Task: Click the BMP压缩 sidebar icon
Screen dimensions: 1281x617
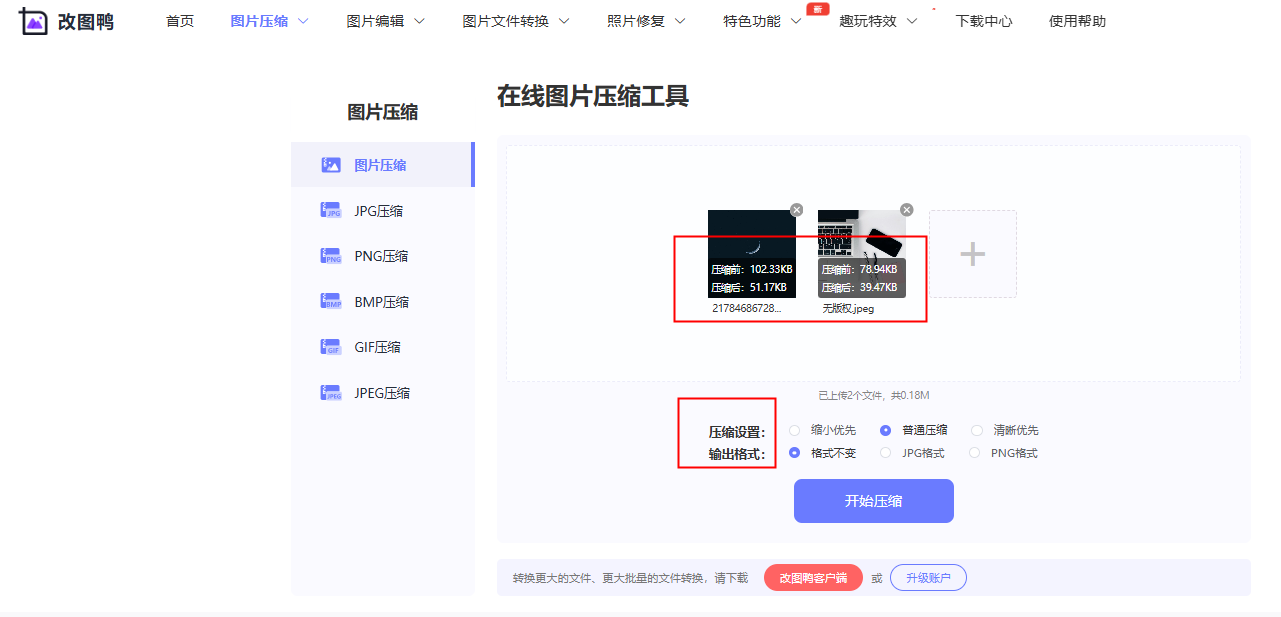Action: [x=331, y=301]
